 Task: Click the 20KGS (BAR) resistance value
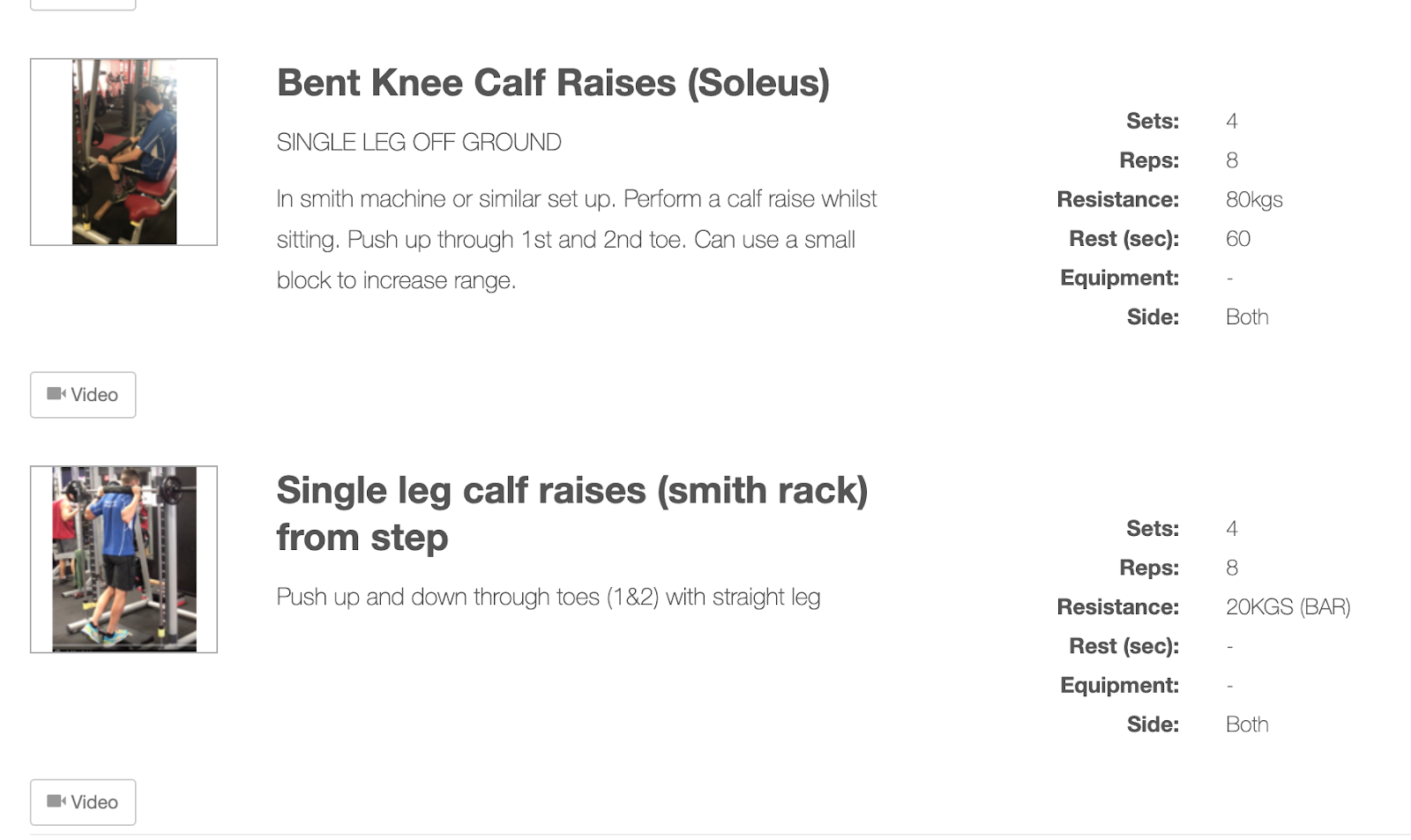coord(1288,606)
